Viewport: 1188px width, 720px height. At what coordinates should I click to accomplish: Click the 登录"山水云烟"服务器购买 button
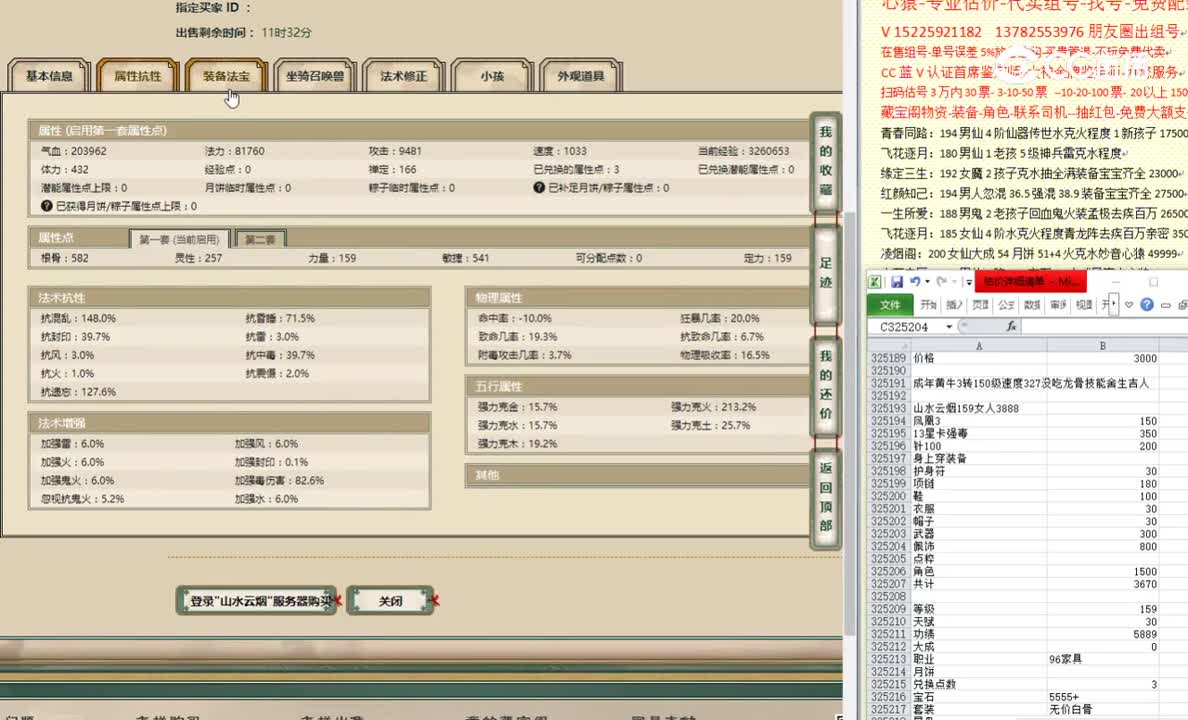[x=256, y=600]
